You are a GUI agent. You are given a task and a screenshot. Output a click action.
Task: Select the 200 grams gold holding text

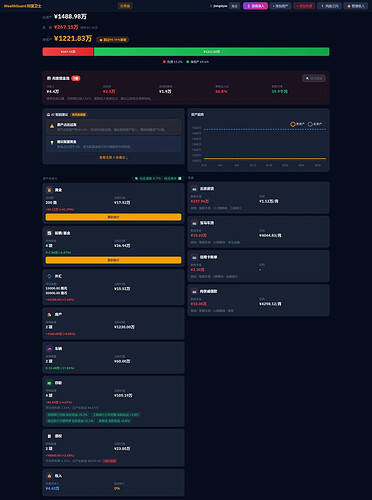coord(51,203)
